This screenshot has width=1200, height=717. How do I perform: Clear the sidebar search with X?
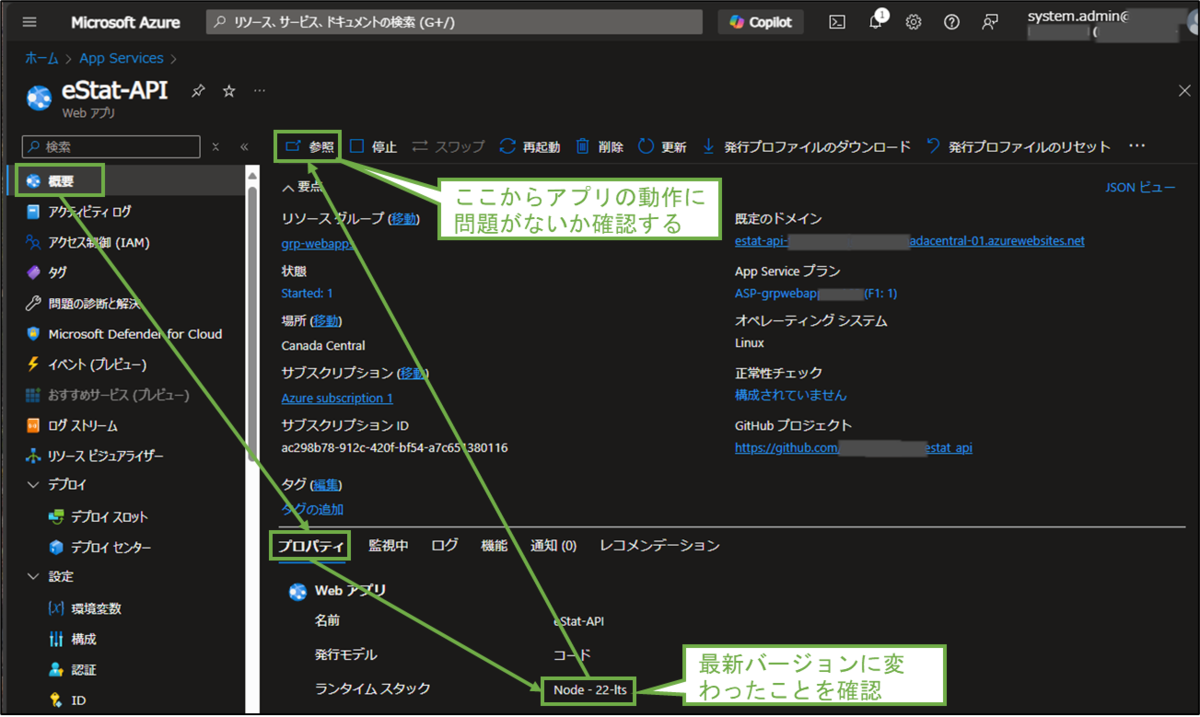pyautogui.click(x=215, y=147)
